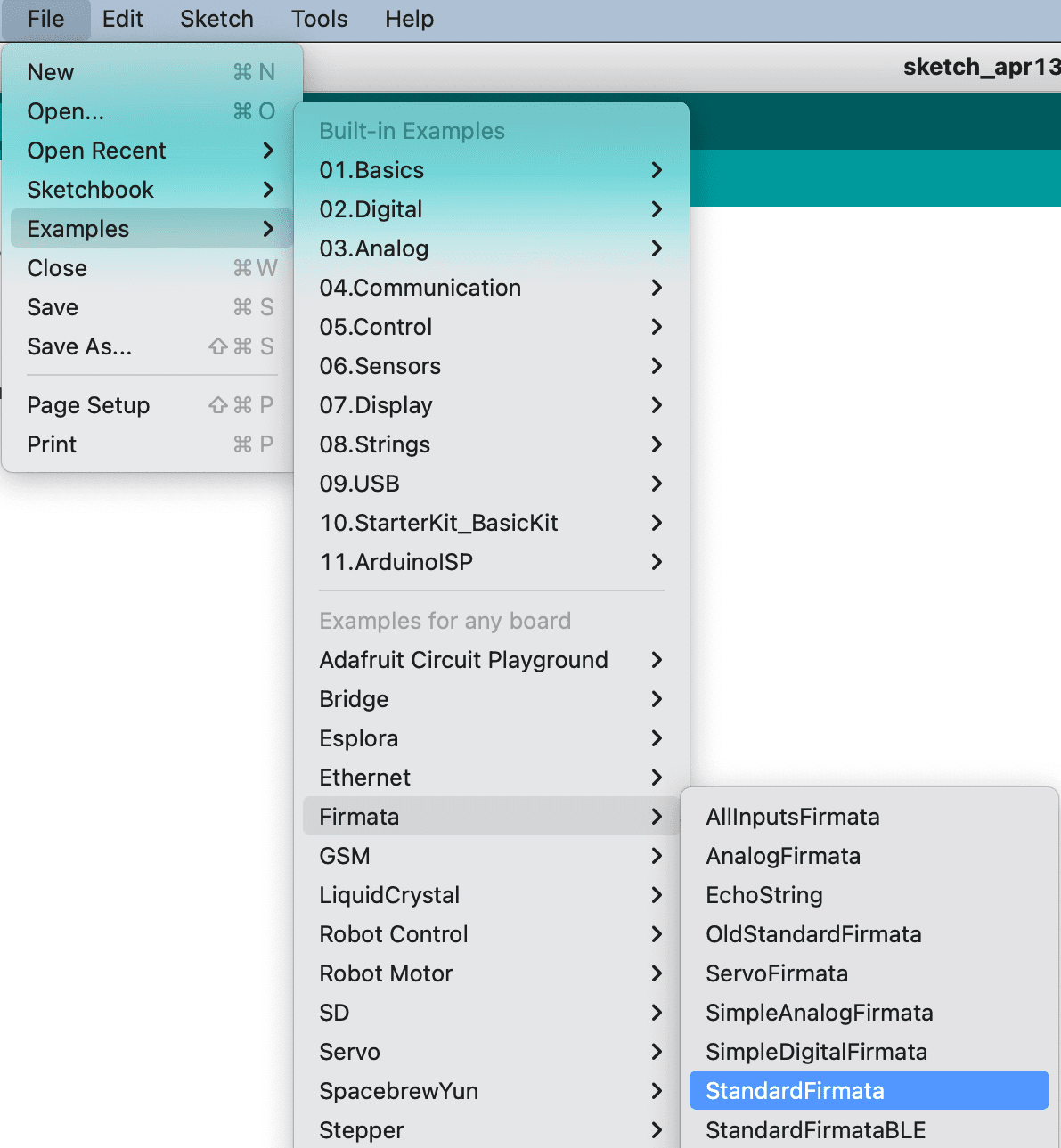This screenshot has height=1148, width=1061.
Task: Open the 11.ArduinoISP submenu
Action: (491, 562)
